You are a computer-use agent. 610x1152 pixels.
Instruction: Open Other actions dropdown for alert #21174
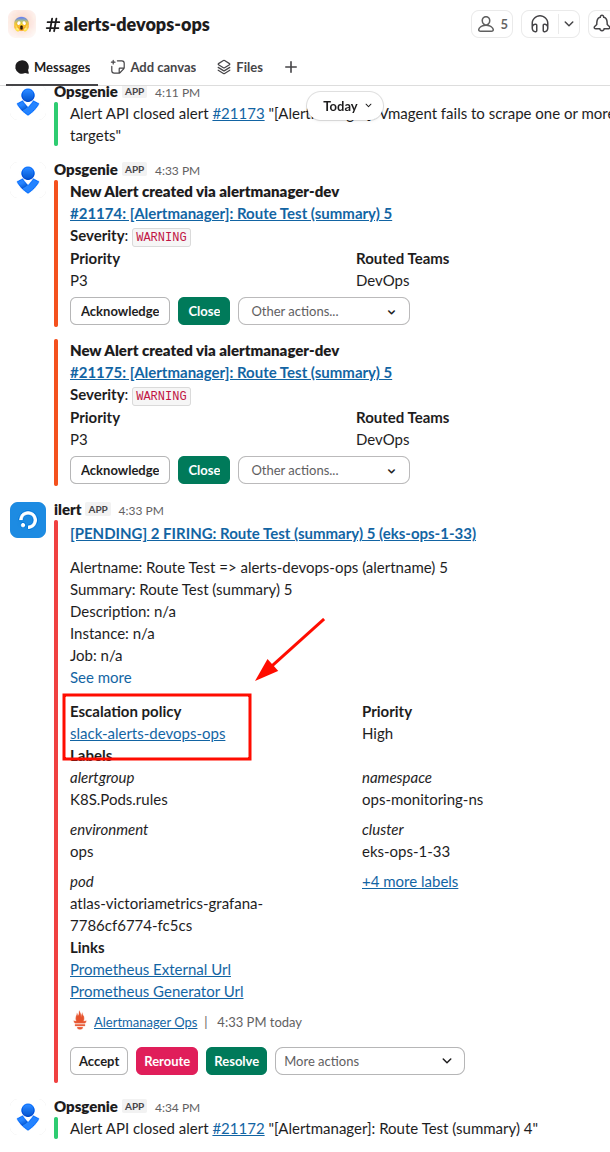(x=323, y=311)
